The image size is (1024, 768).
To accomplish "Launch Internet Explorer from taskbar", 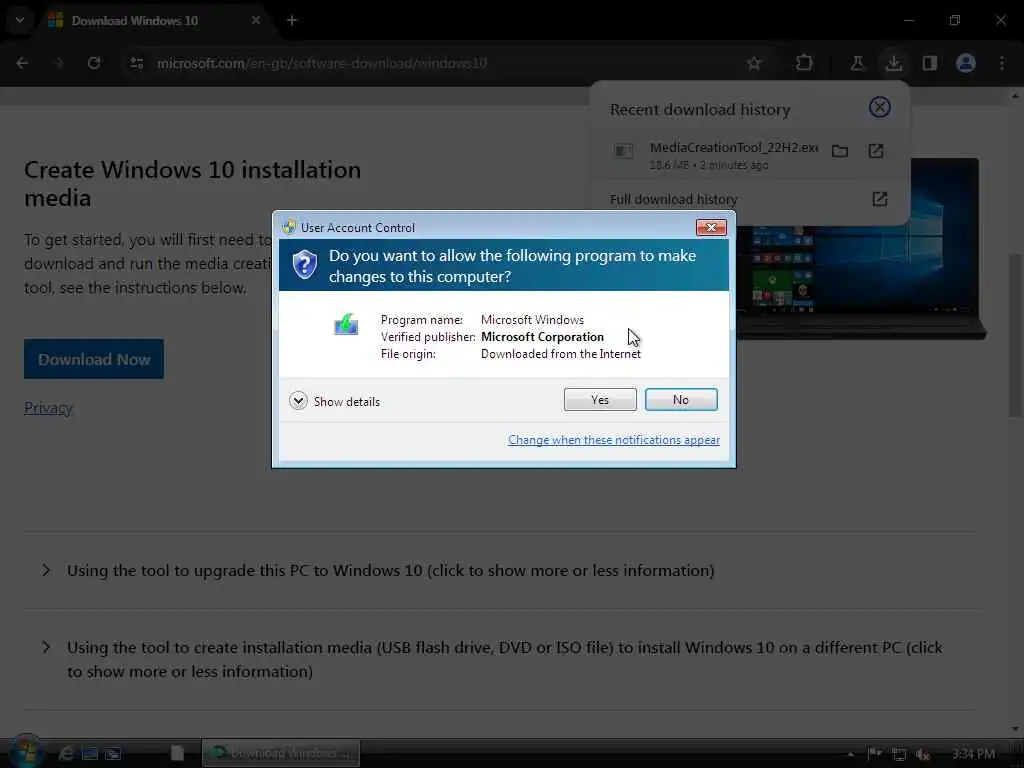I will point(66,754).
